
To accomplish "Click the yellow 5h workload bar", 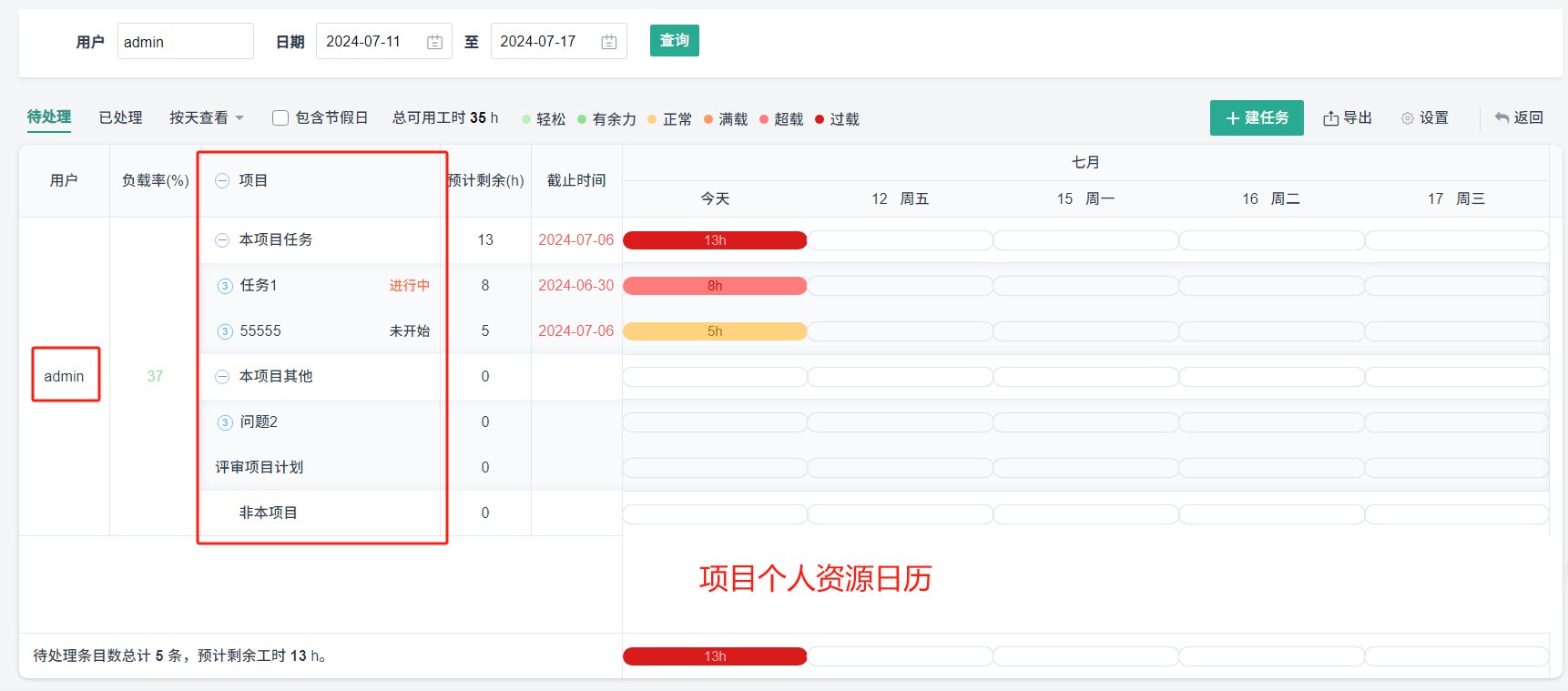I will click(715, 331).
